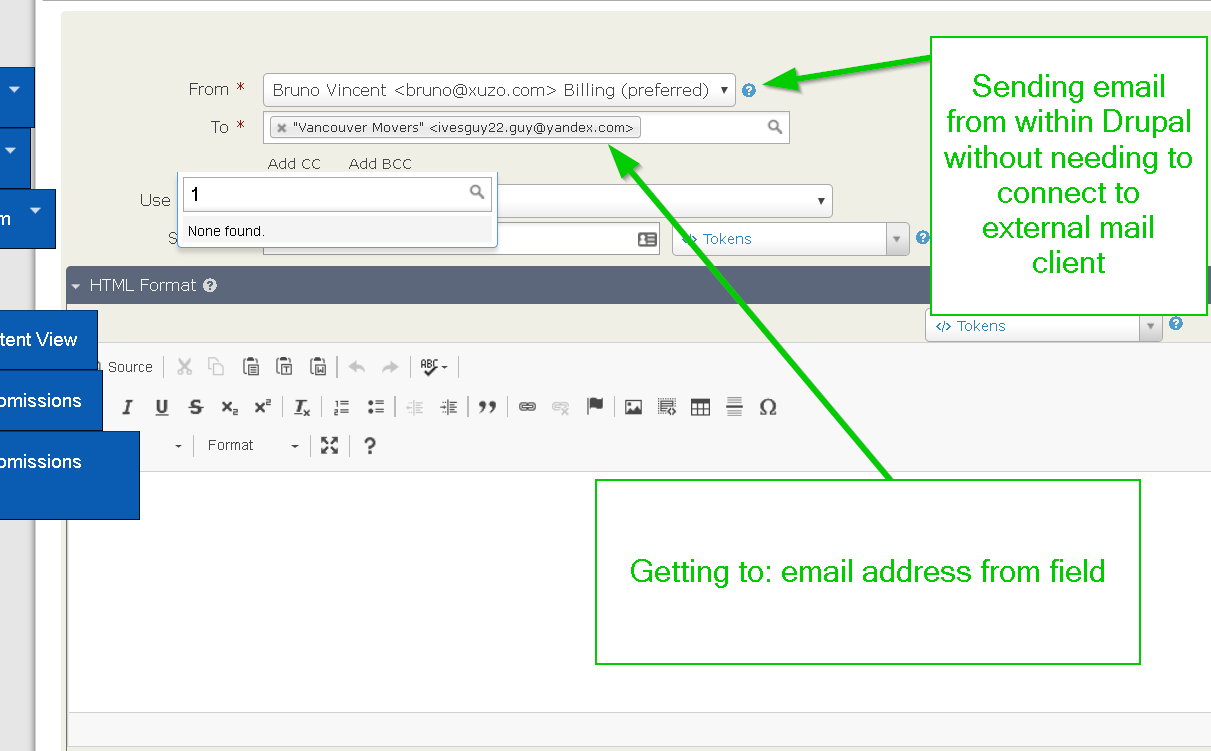Screen dimensions: 1211x751
Task: Click the help icon next to Subject Tokens
Action: 923,238
